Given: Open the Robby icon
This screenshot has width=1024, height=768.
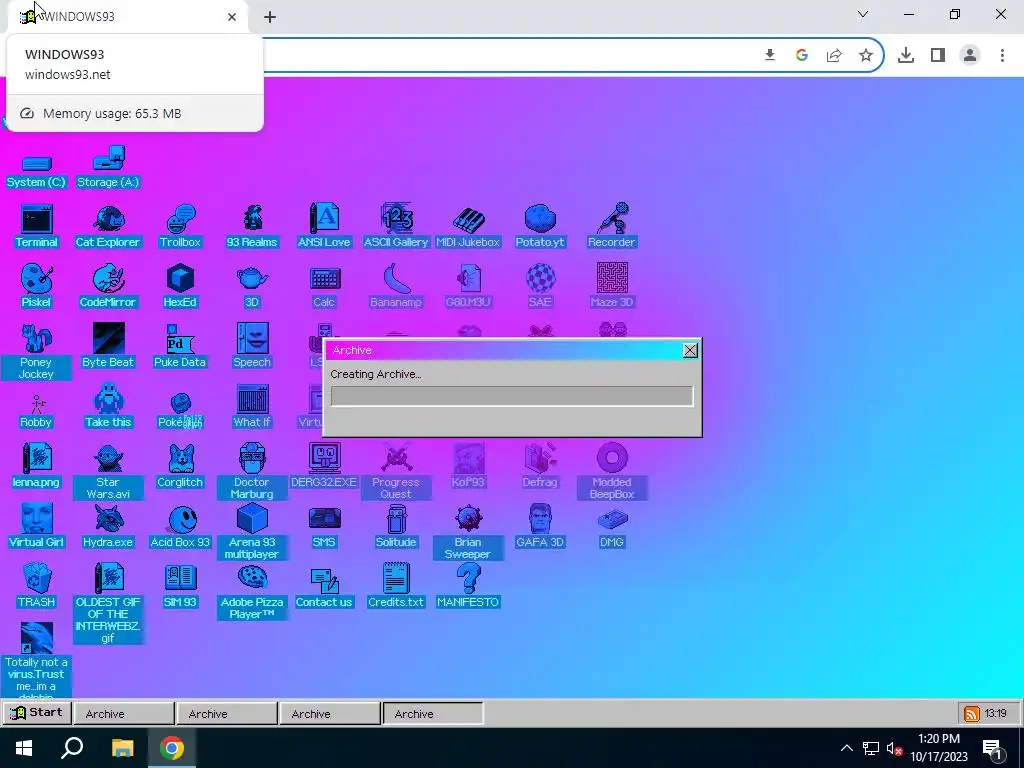Looking at the screenshot, I should pos(37,411).
